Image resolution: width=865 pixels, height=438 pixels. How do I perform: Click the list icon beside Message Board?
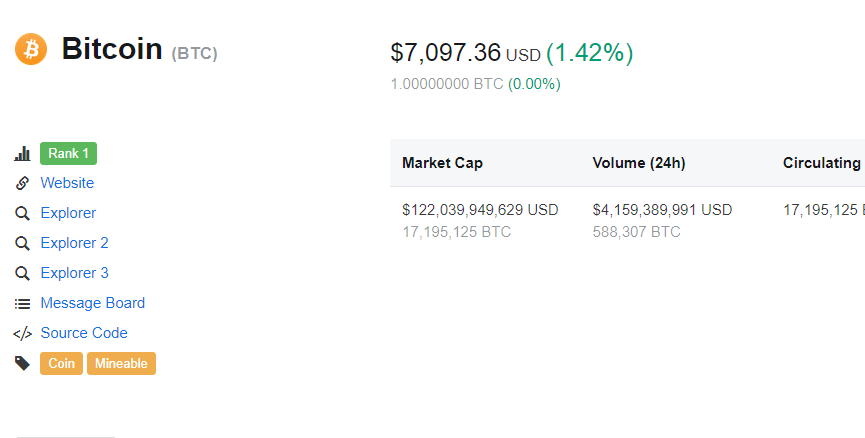pos(22,303)
